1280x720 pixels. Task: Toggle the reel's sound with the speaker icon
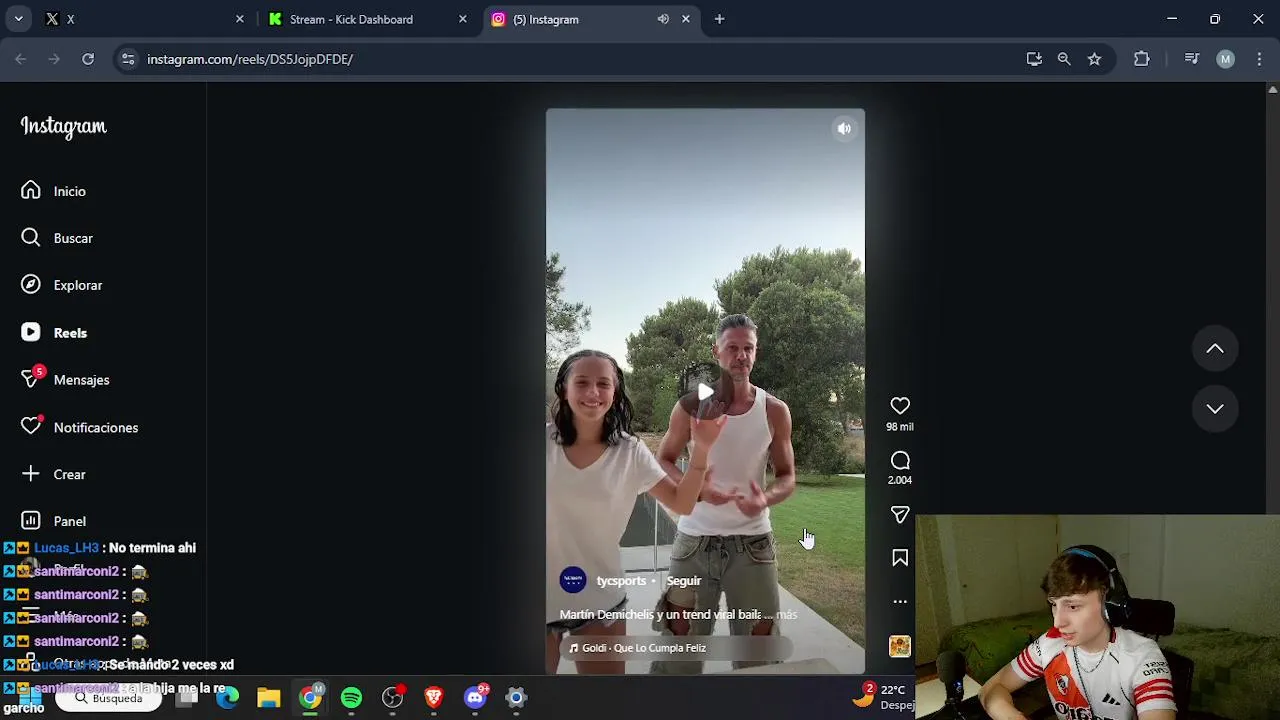pos(844,128)
